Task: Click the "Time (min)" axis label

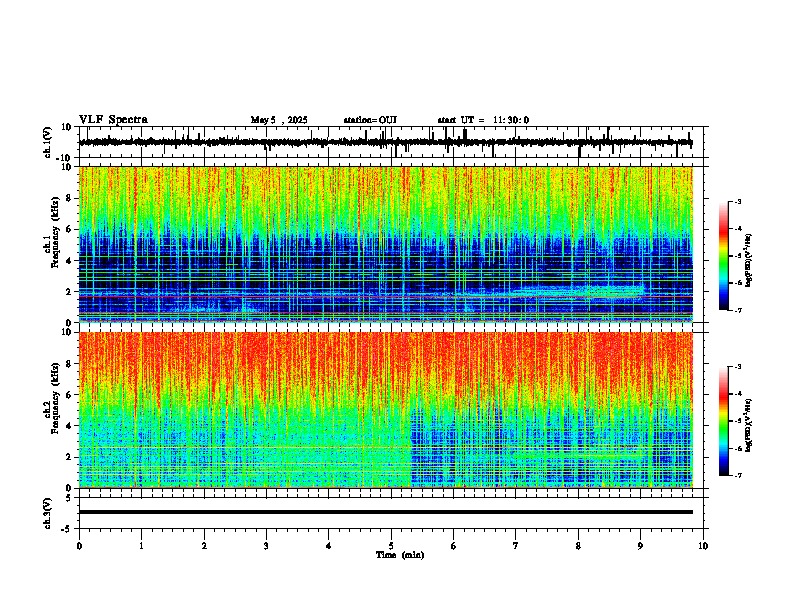Action: [x=400, y=555]
